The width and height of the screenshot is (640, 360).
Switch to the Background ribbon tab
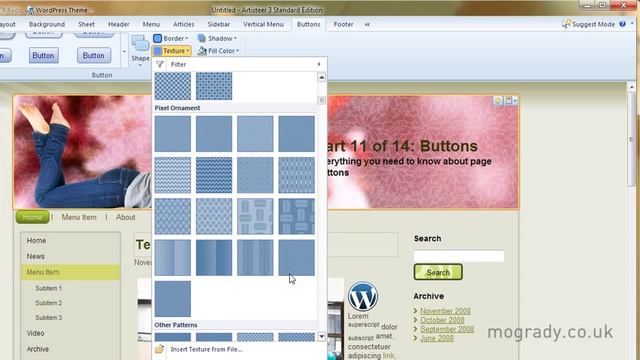[47, 24]
